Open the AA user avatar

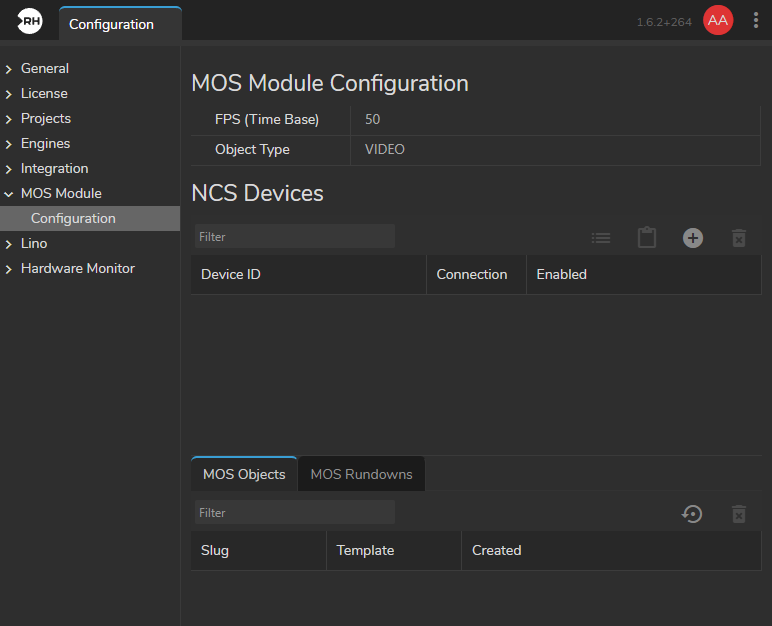pyautogui.click(x=718, y=21)
